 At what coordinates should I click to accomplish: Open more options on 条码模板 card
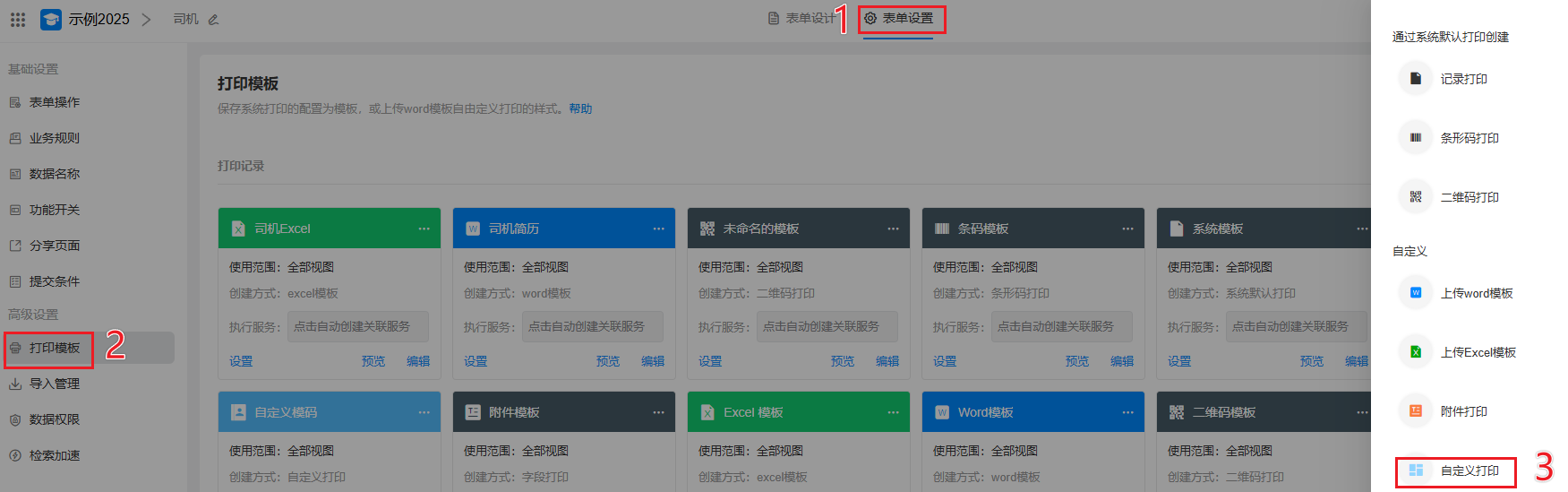[x=1127, y=229]
